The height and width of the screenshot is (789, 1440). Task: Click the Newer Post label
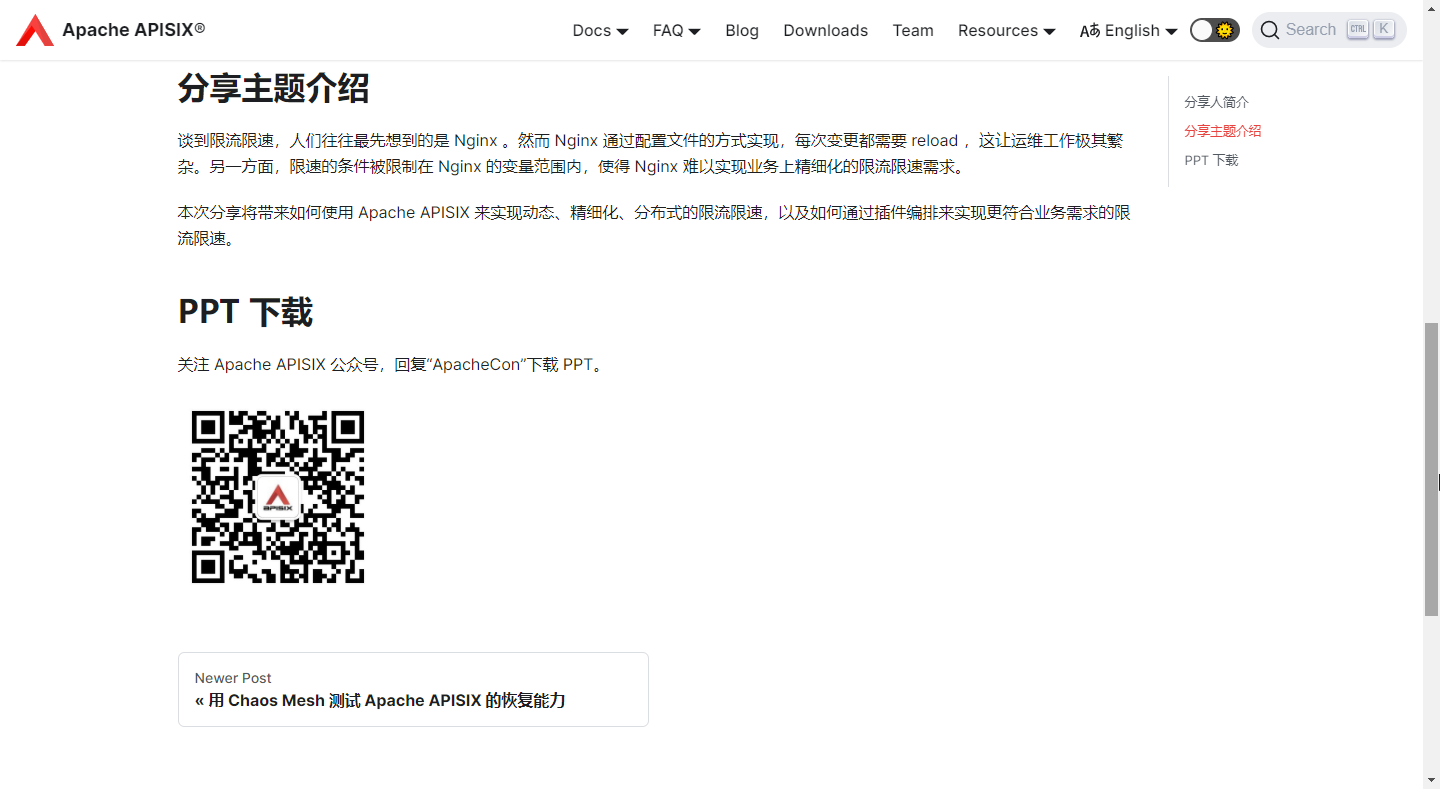(233, 678)
